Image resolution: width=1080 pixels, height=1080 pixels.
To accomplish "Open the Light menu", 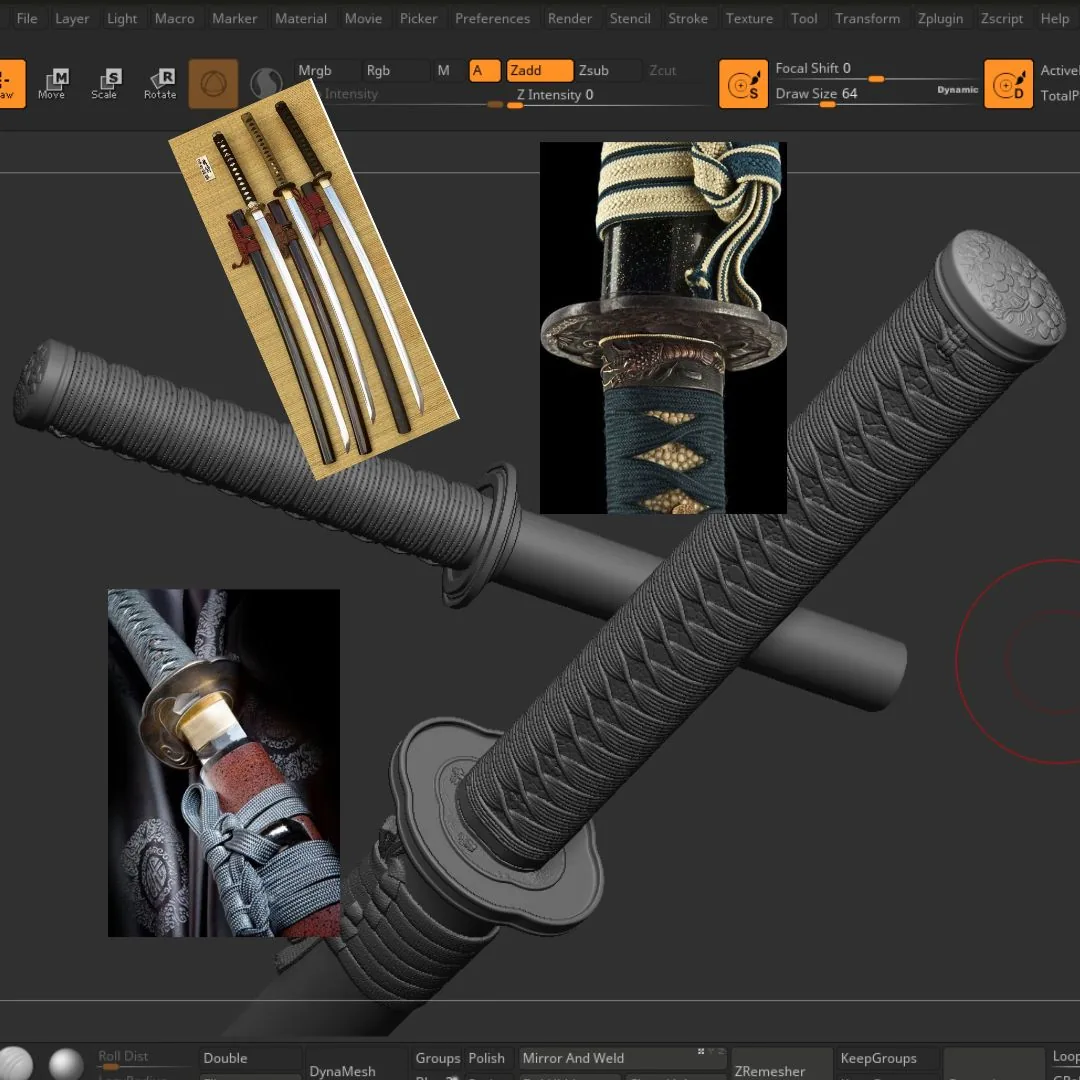I will coord(122,19).
